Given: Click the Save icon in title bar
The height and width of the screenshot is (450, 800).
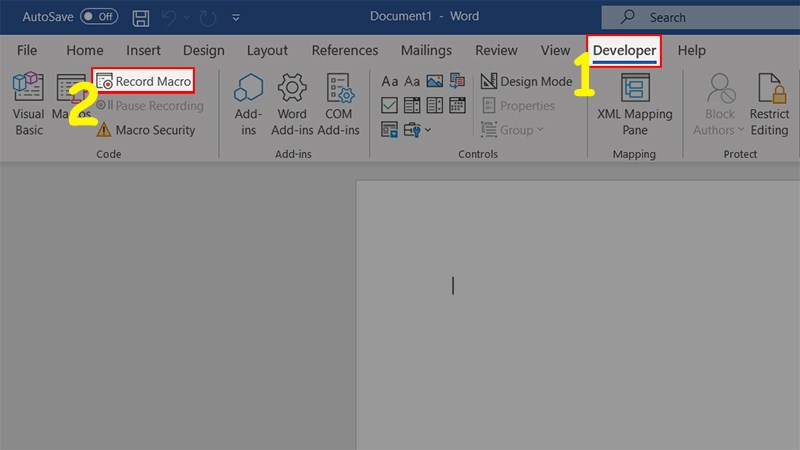Looking at the screenshot, I should click(x=142, y=17).
